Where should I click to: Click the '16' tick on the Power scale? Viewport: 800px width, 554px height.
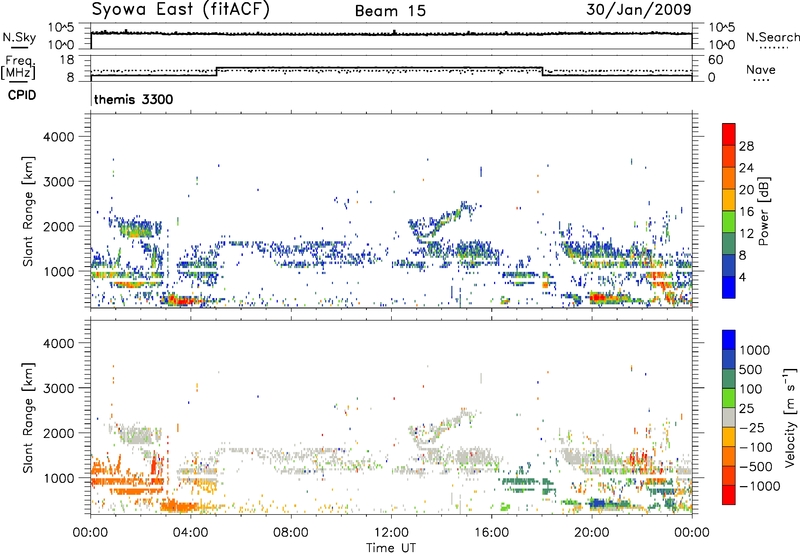click(x=746, y=212)
